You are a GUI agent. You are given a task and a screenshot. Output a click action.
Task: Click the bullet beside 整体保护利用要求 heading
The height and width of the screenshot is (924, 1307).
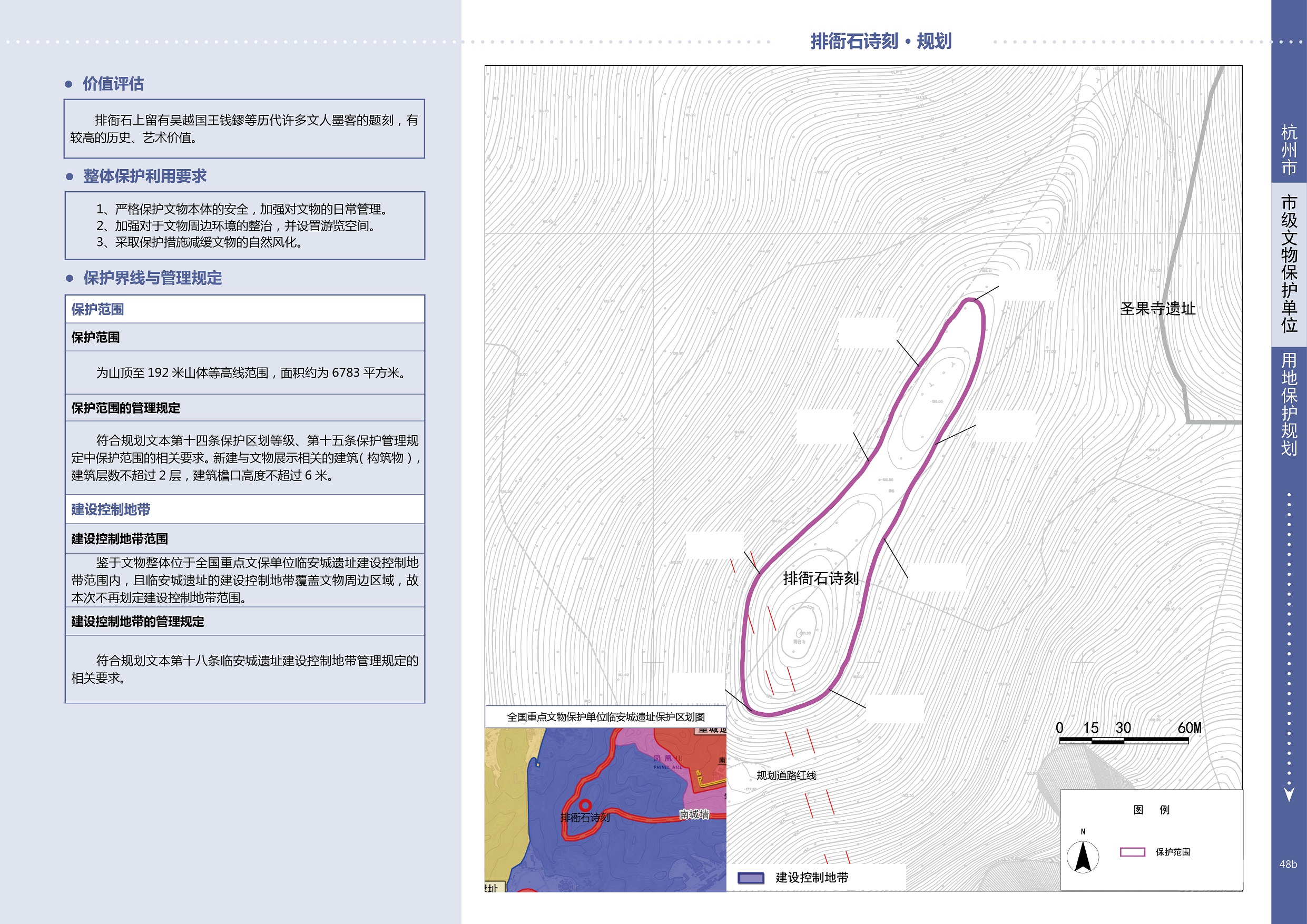(70, 176)
